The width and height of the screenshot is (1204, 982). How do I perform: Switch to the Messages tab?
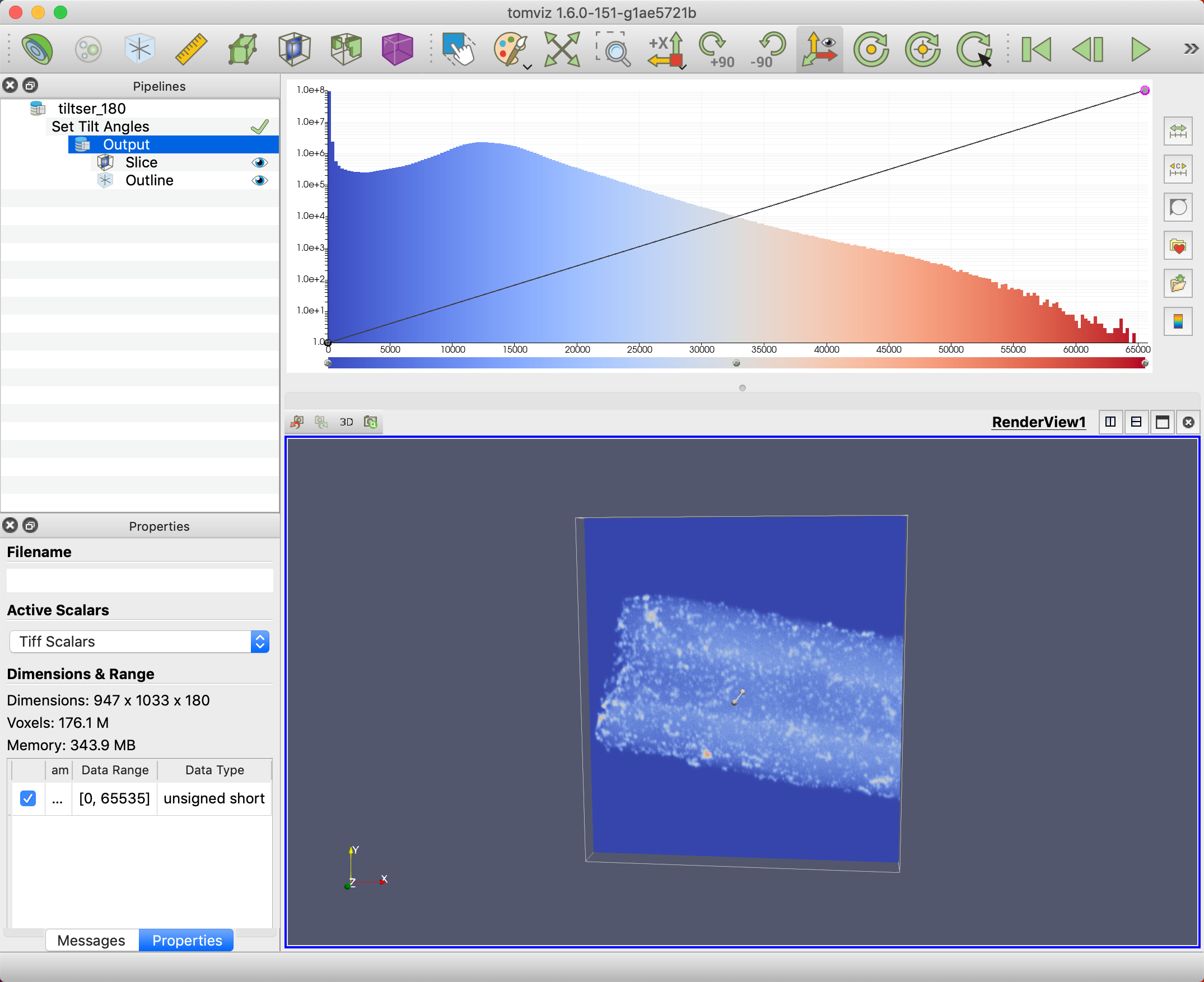coord(92,940)
